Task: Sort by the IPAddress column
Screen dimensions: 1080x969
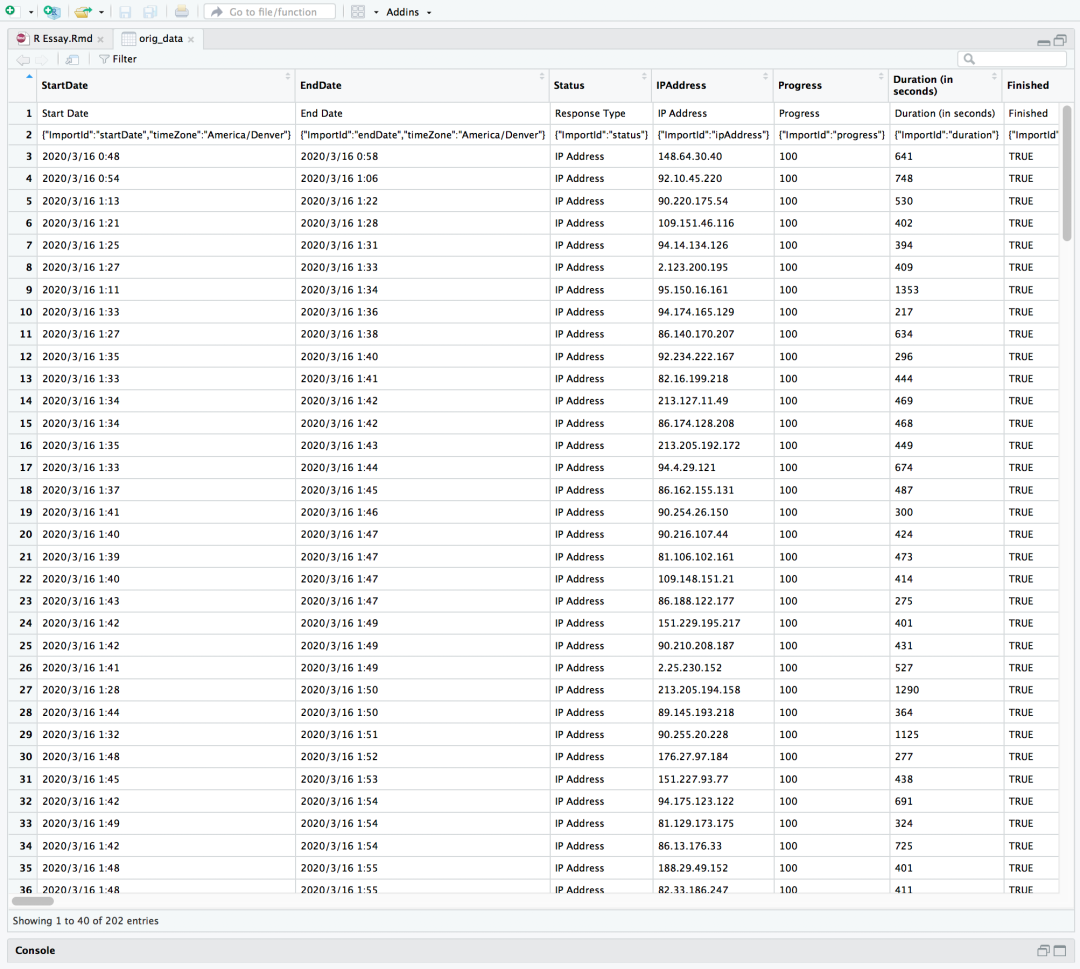Action: pyautogui.click(x=712, y=85)
